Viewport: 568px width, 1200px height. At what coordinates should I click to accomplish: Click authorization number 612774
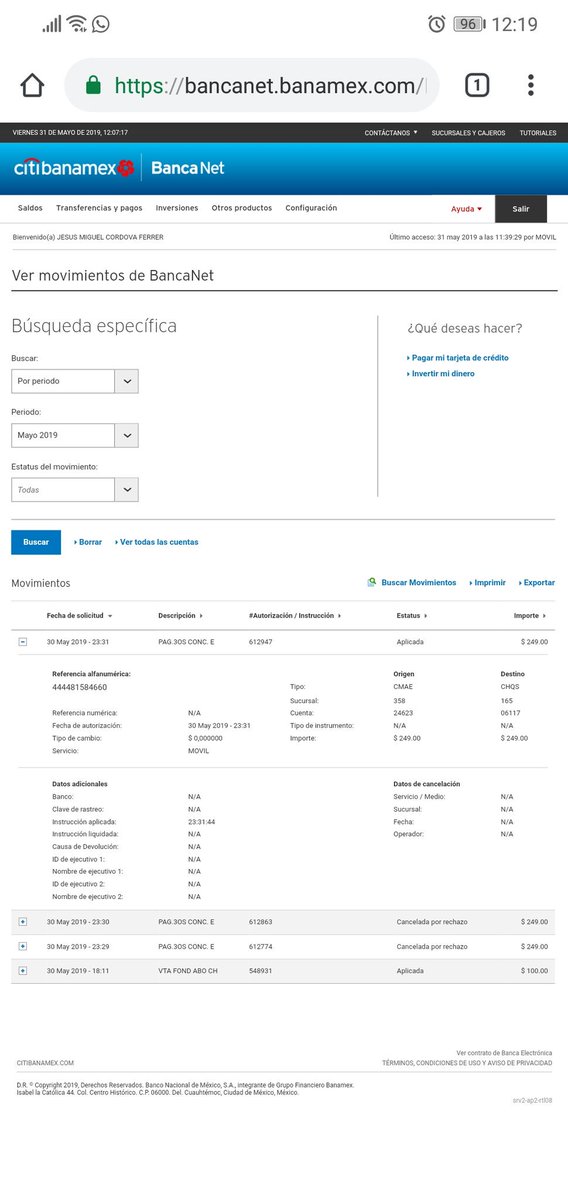[260, 946]
